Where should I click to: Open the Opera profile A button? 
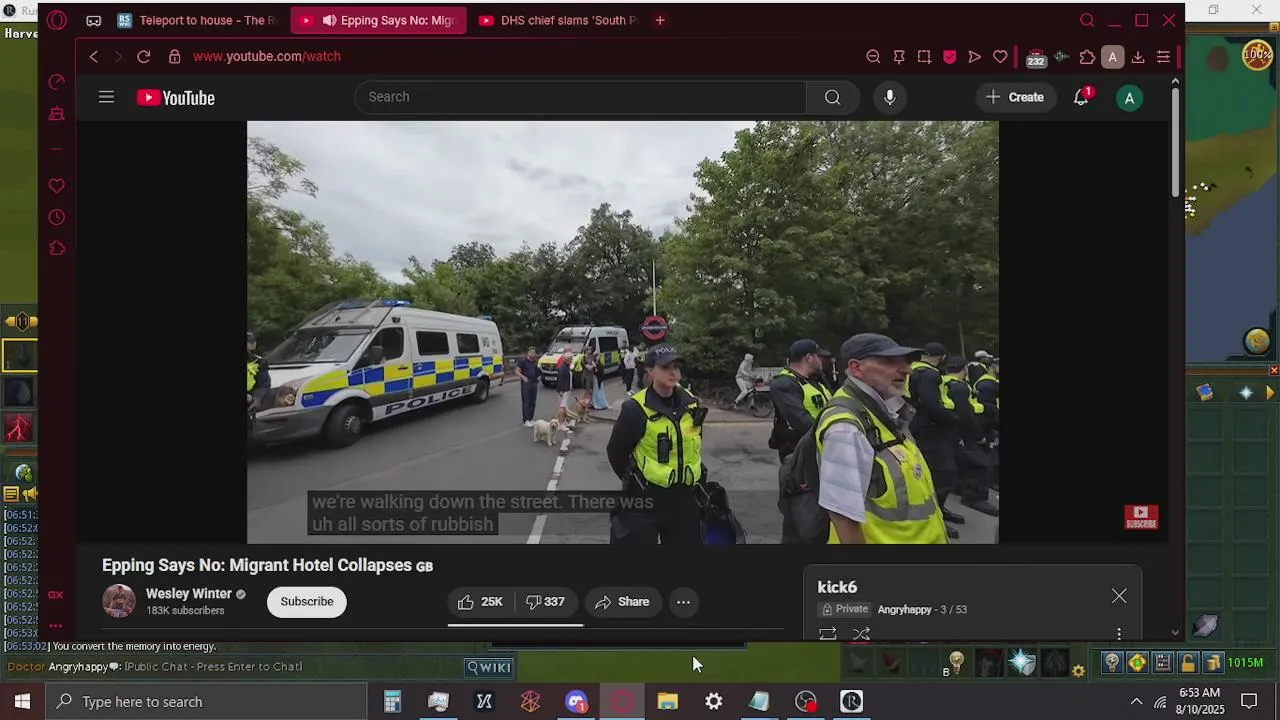pyautogui.click(x=1112, y=57)
